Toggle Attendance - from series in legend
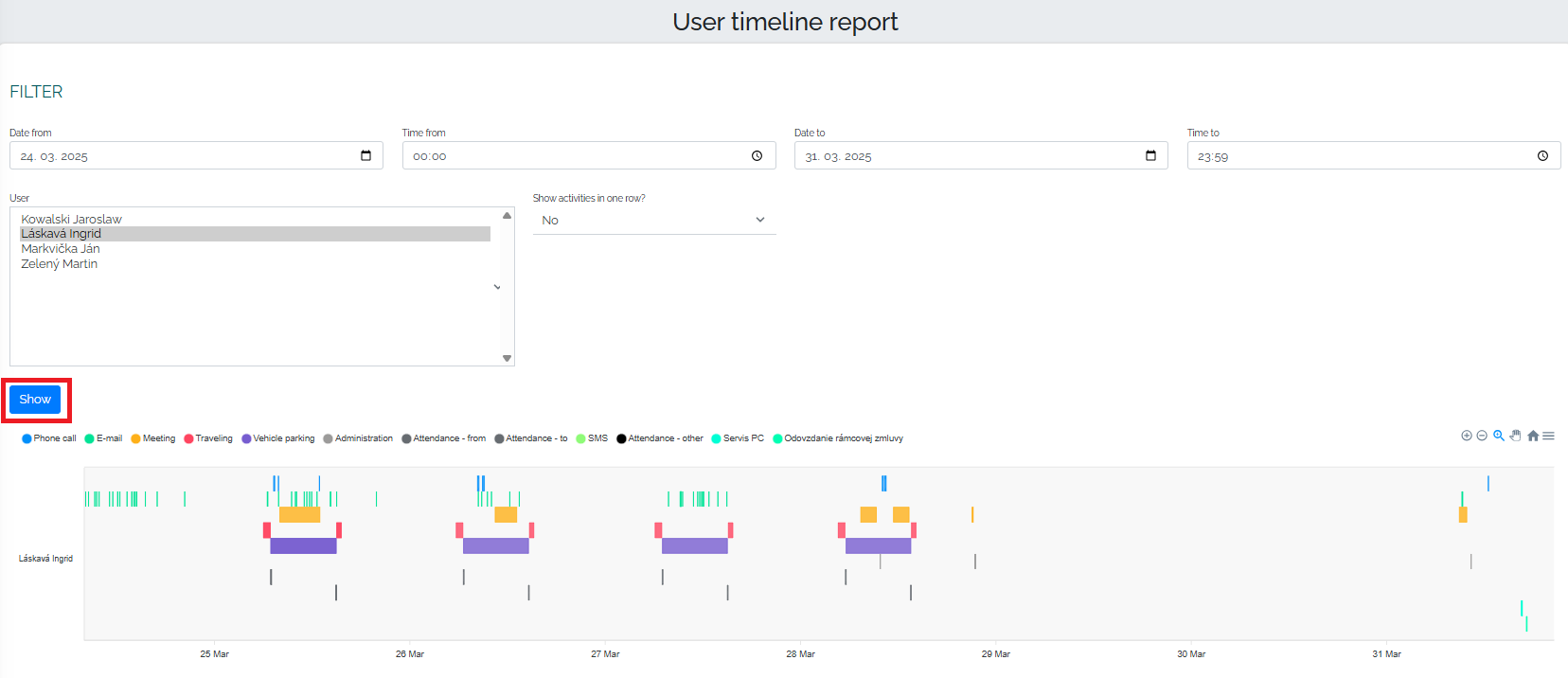Image resolution: width=1568 pixels, height=678 pixels. [x=444, y=438]
